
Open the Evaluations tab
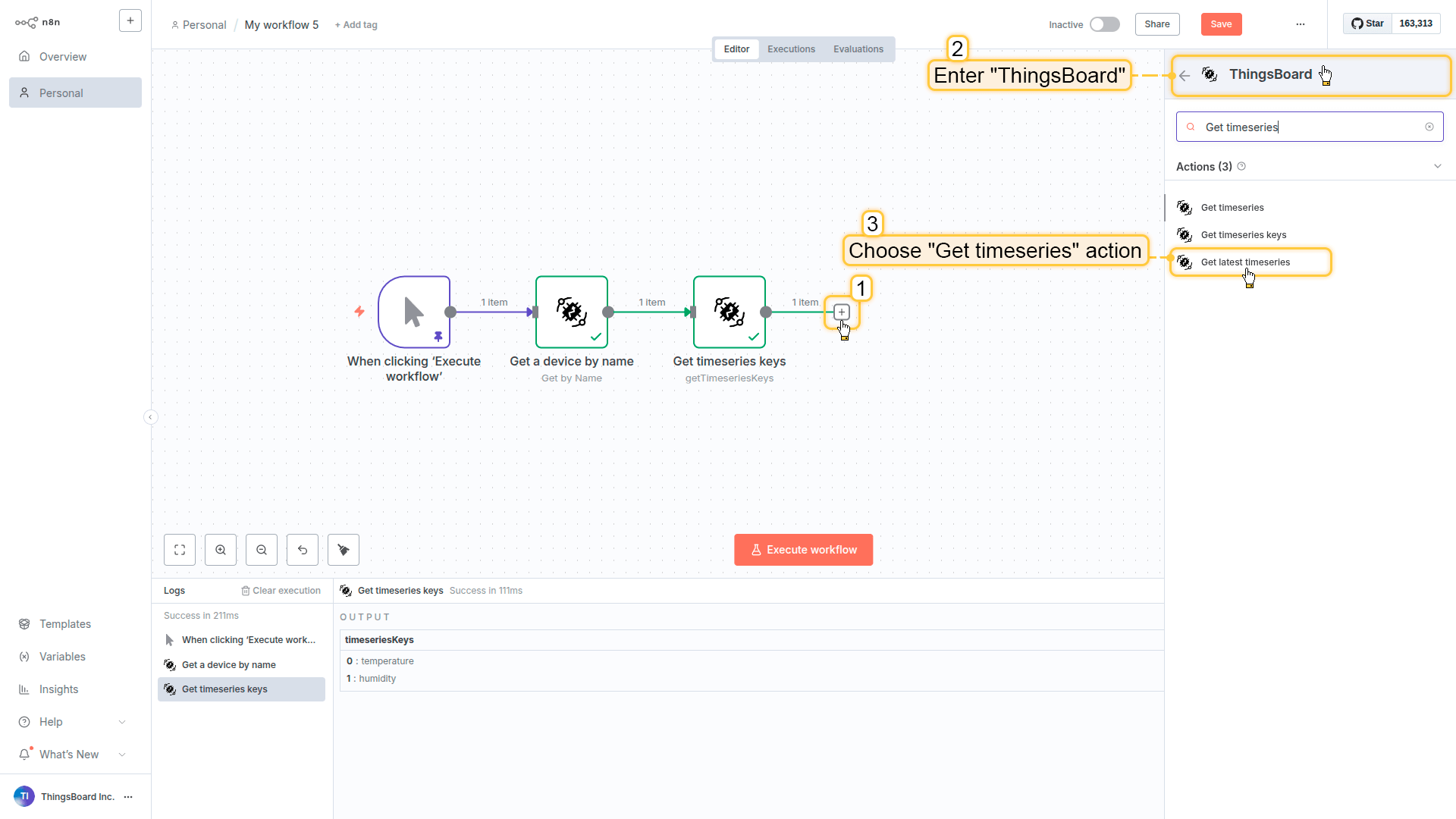pyautogui.click(x=858, y=49)
